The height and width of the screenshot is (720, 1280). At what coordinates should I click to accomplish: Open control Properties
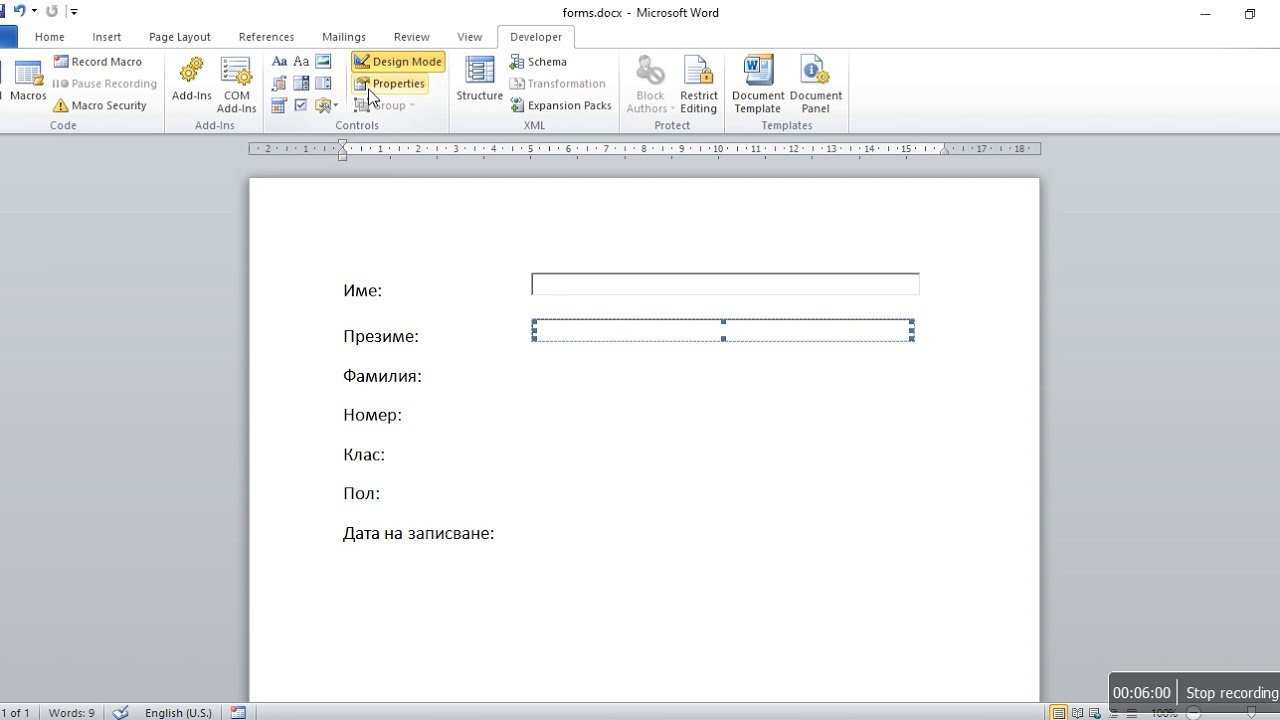(x=390, y=84)
